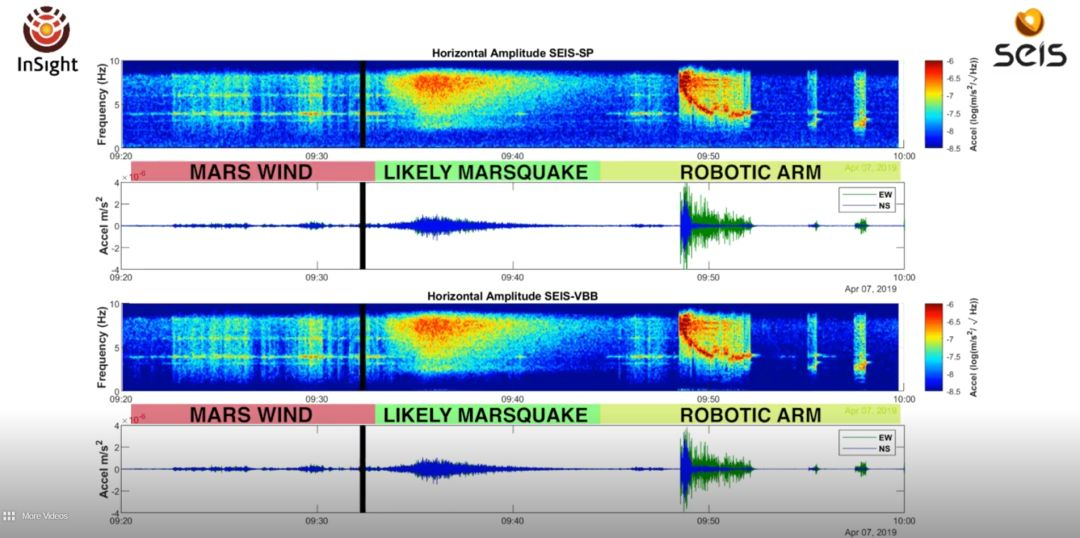Screen dimensions: 1080x538
Task: Click the LIKELY MARSQUAKE band under the SEIS-VBB spectrogram
Action: pos(487,415)
